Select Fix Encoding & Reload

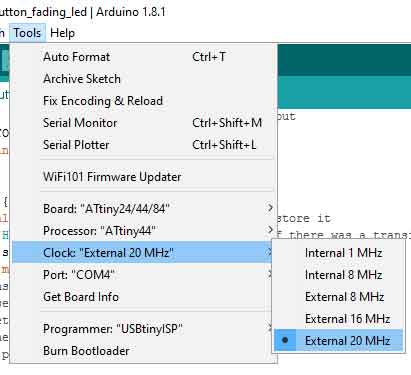pyautogui.click(x=143, y=101)
